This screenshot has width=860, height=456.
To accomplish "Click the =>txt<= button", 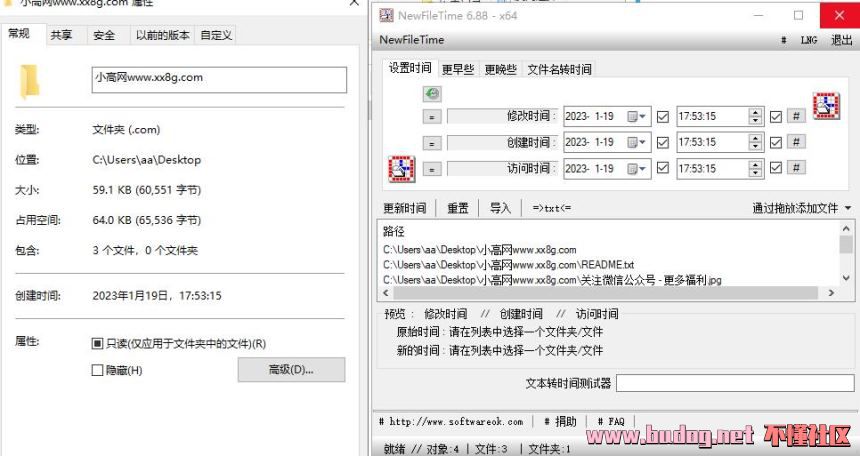I will pos(551,208).
